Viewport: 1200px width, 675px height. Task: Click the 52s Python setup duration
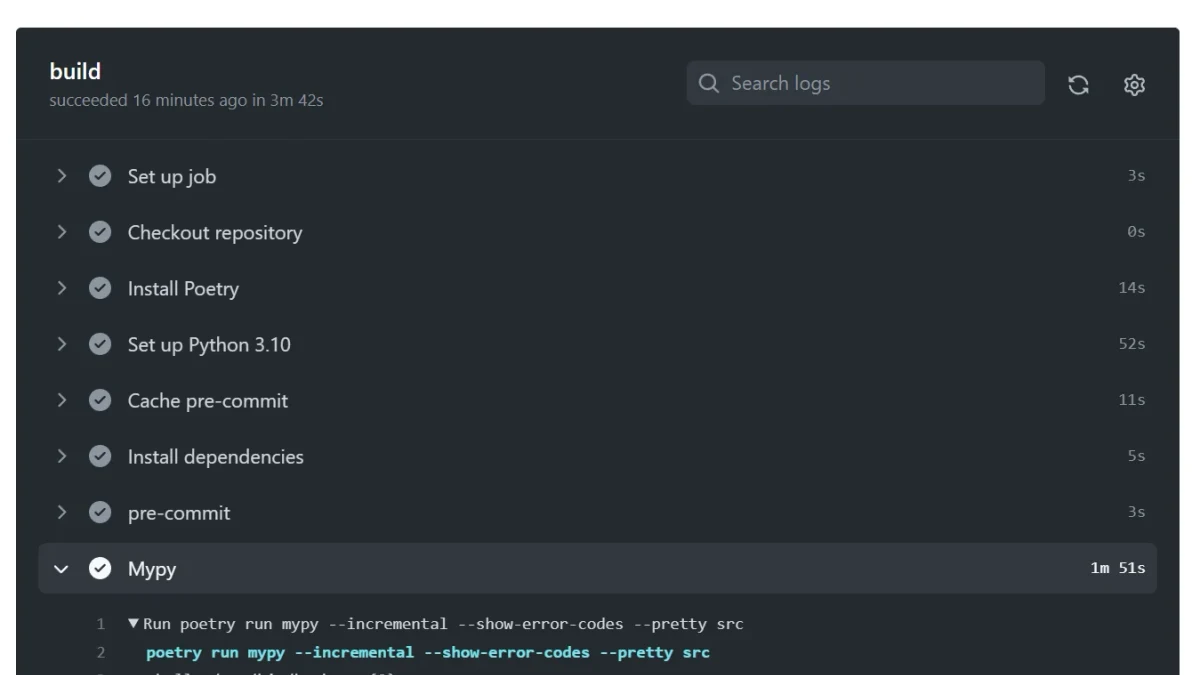coord(1132,344)
